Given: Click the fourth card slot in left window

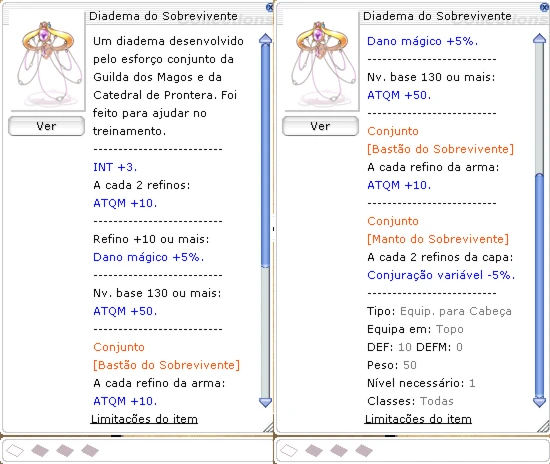Looking at the screenshot, I should tap(90, 450).
